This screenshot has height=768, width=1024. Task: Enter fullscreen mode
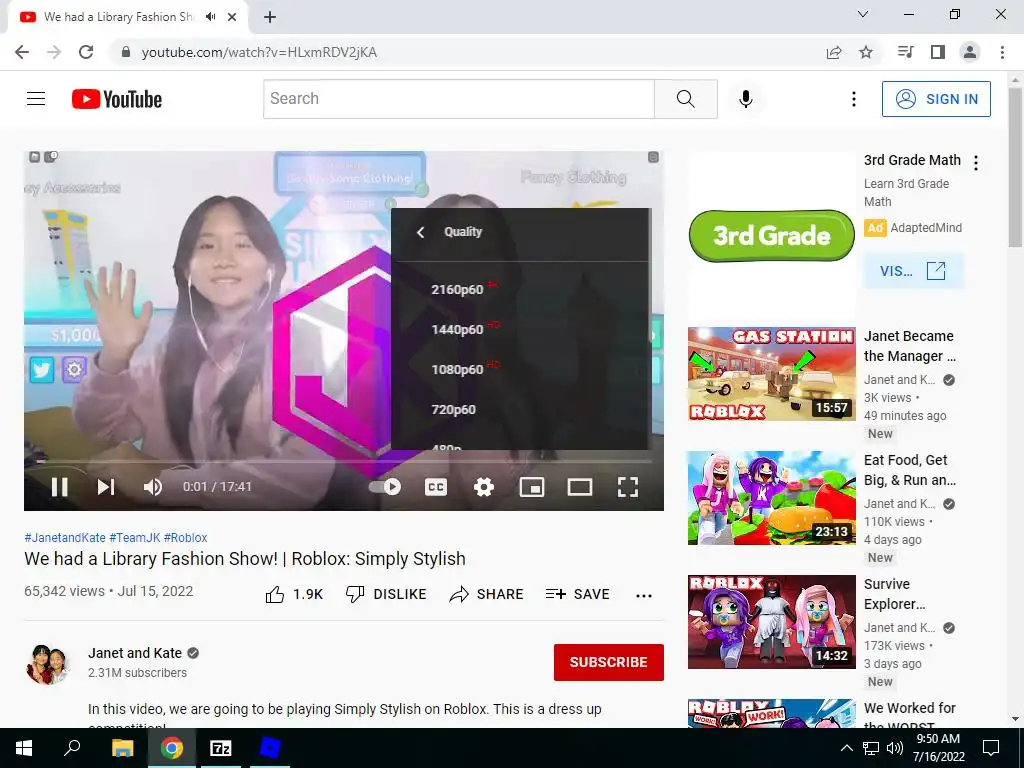click(x=628, y=487)
